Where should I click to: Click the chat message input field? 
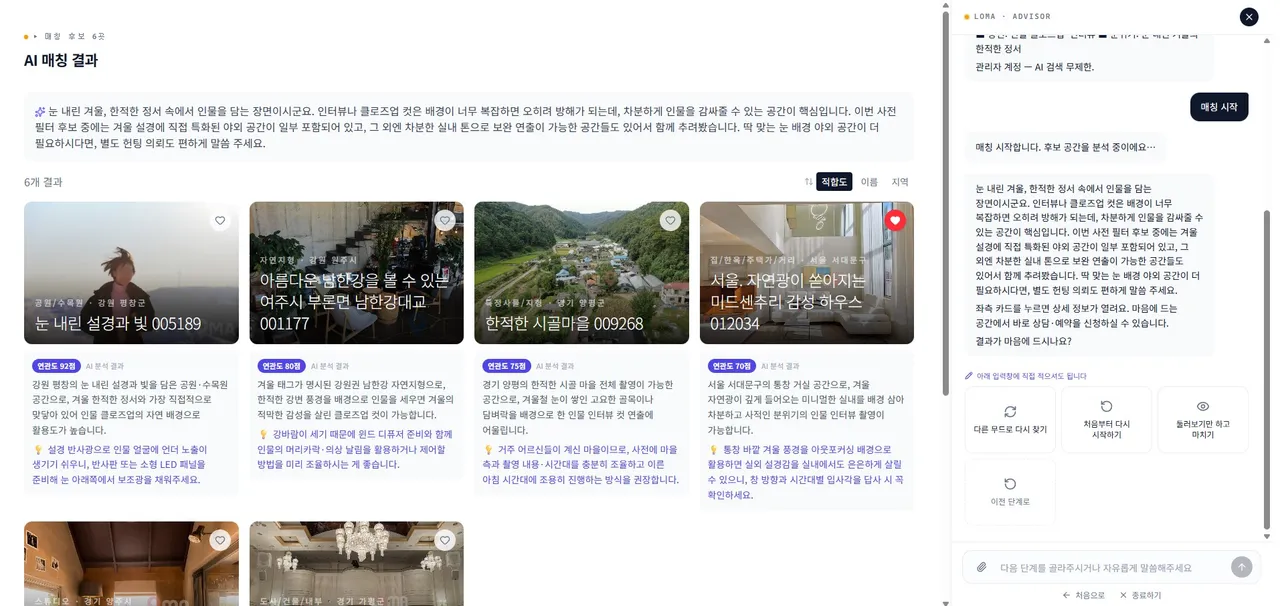1110,567
